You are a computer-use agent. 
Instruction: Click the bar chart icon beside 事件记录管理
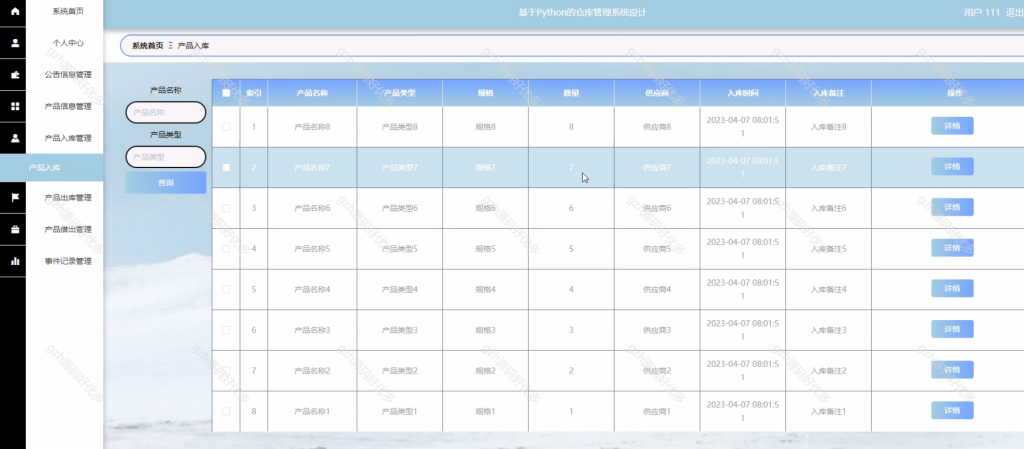click(x=15, y=261)
